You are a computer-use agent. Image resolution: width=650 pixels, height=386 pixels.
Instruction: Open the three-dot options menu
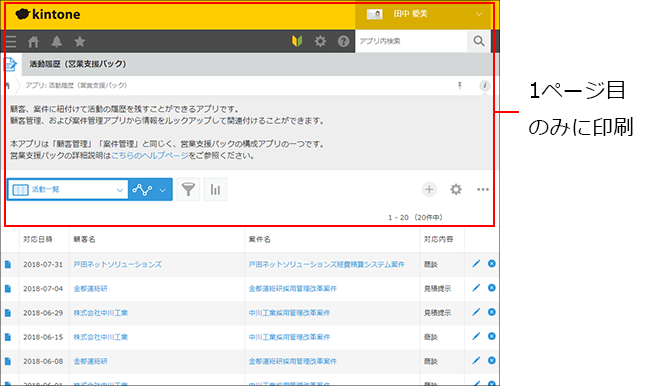click(483, 189)
